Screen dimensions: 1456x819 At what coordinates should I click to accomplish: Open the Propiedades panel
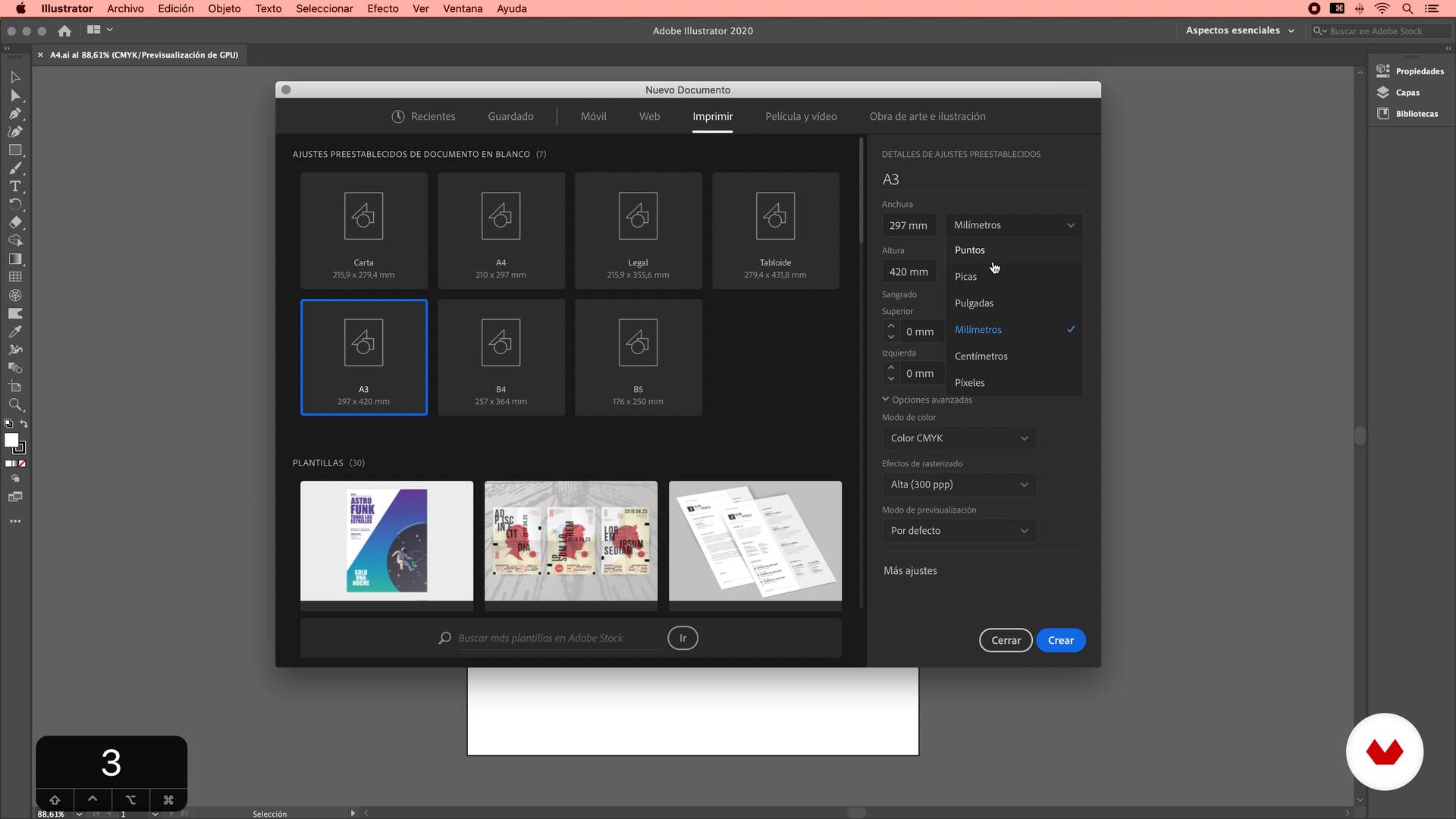coord(1410,71)
